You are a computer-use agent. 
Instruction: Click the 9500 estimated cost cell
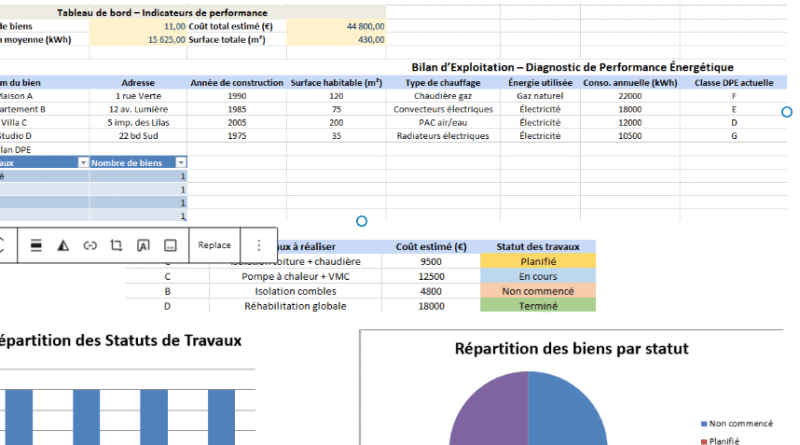point(431,261)
